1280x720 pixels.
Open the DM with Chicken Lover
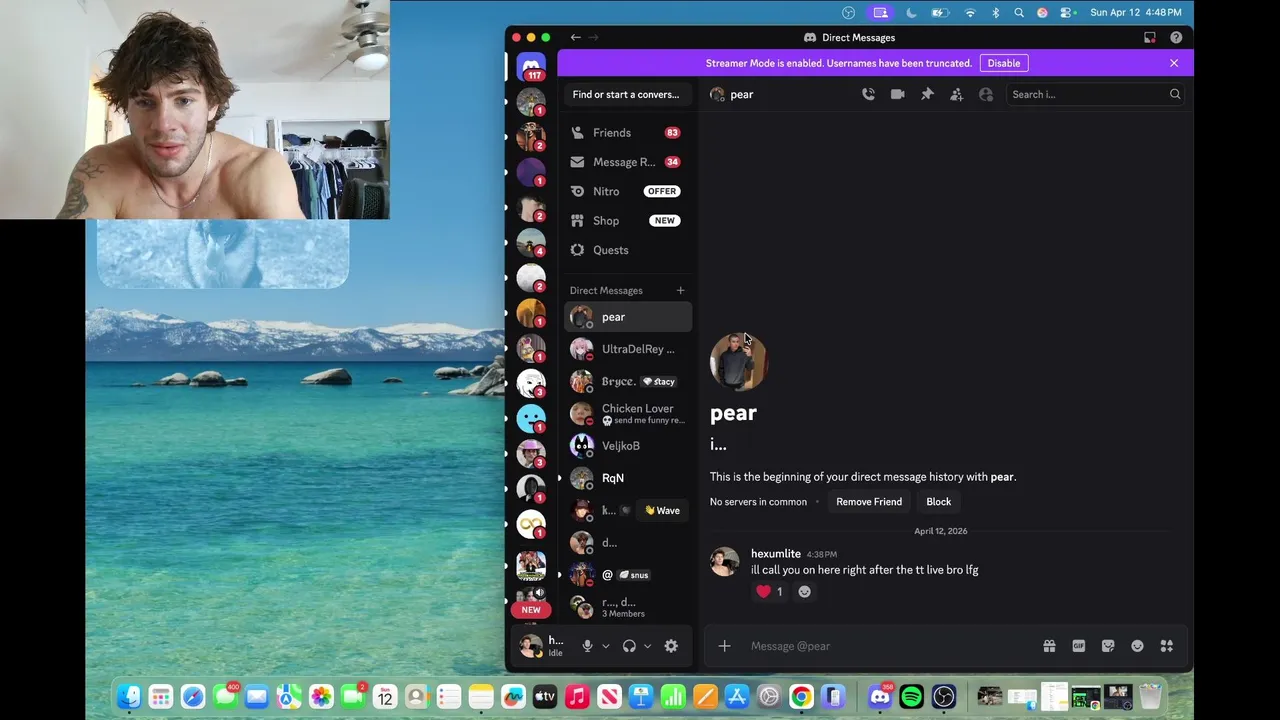pos(628,414)
